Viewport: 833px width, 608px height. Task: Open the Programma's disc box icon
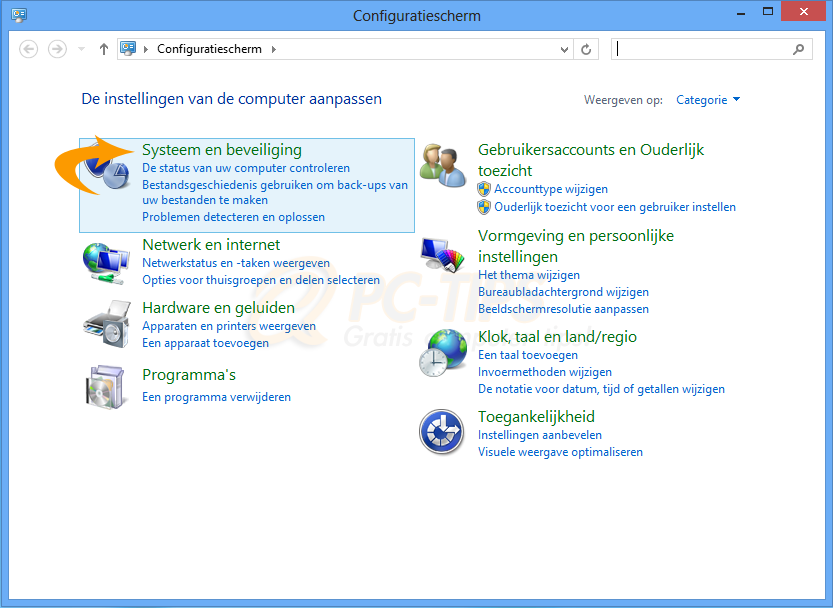[x=106, y=387]
